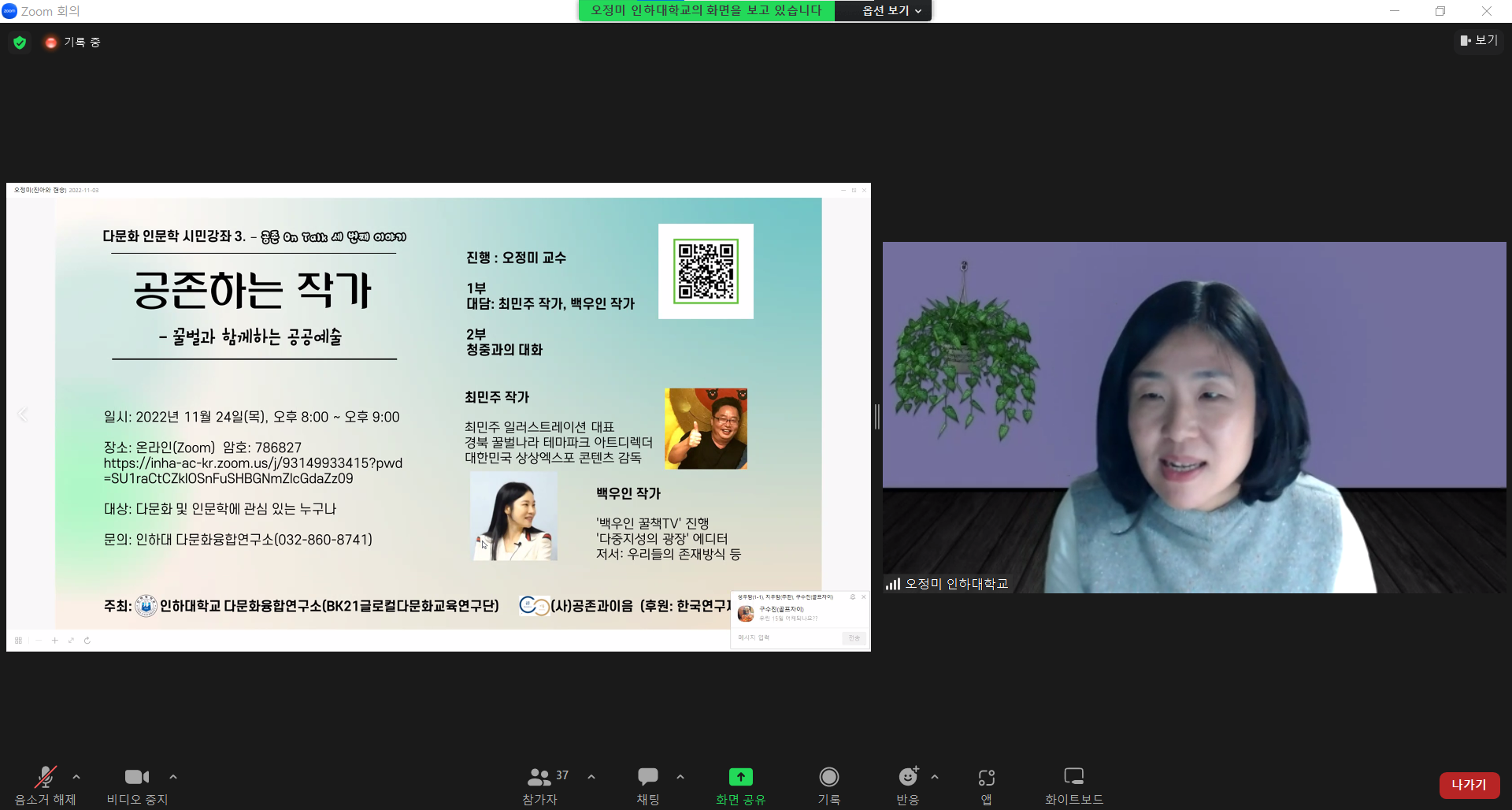Image resolution: width=1512 pixels, height=810 pixels.
Task: Click rotate icon in viewer toolbar
Action: [87, 641]
